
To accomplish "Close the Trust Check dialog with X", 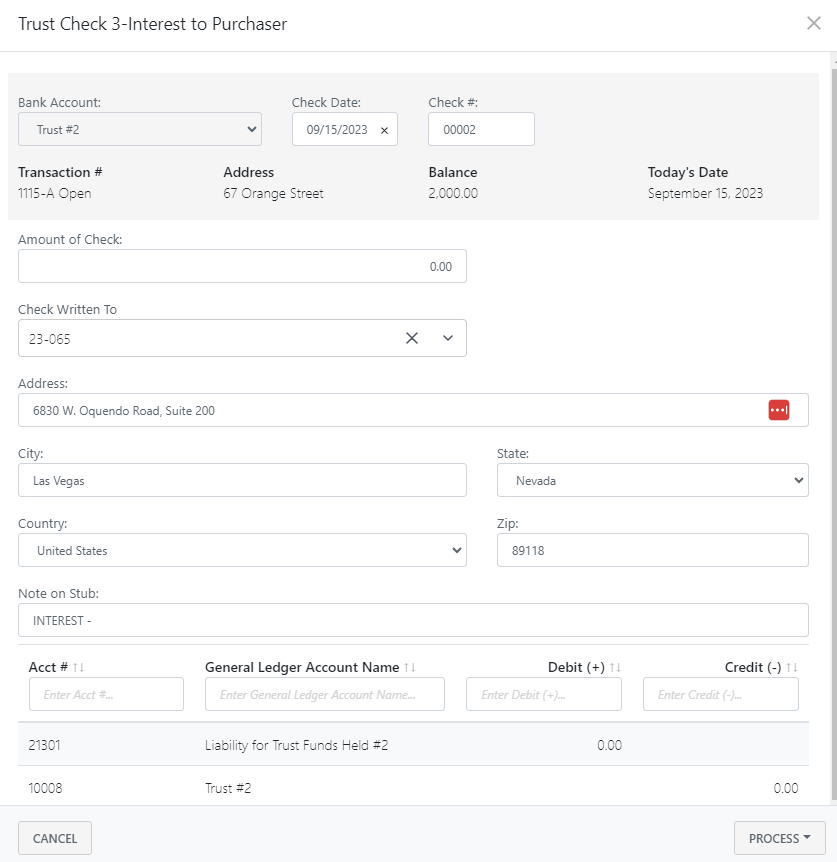I will coord(813,24).
